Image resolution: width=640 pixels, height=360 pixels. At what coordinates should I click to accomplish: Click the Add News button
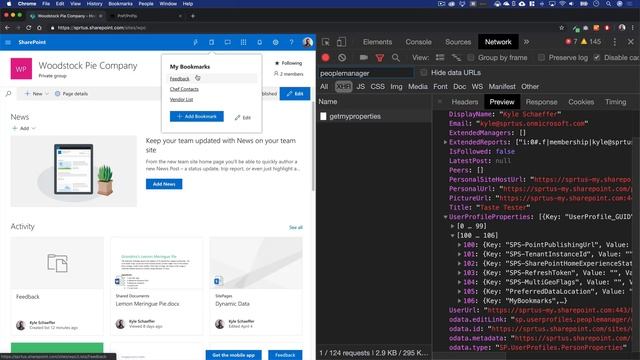click(164, 184)
